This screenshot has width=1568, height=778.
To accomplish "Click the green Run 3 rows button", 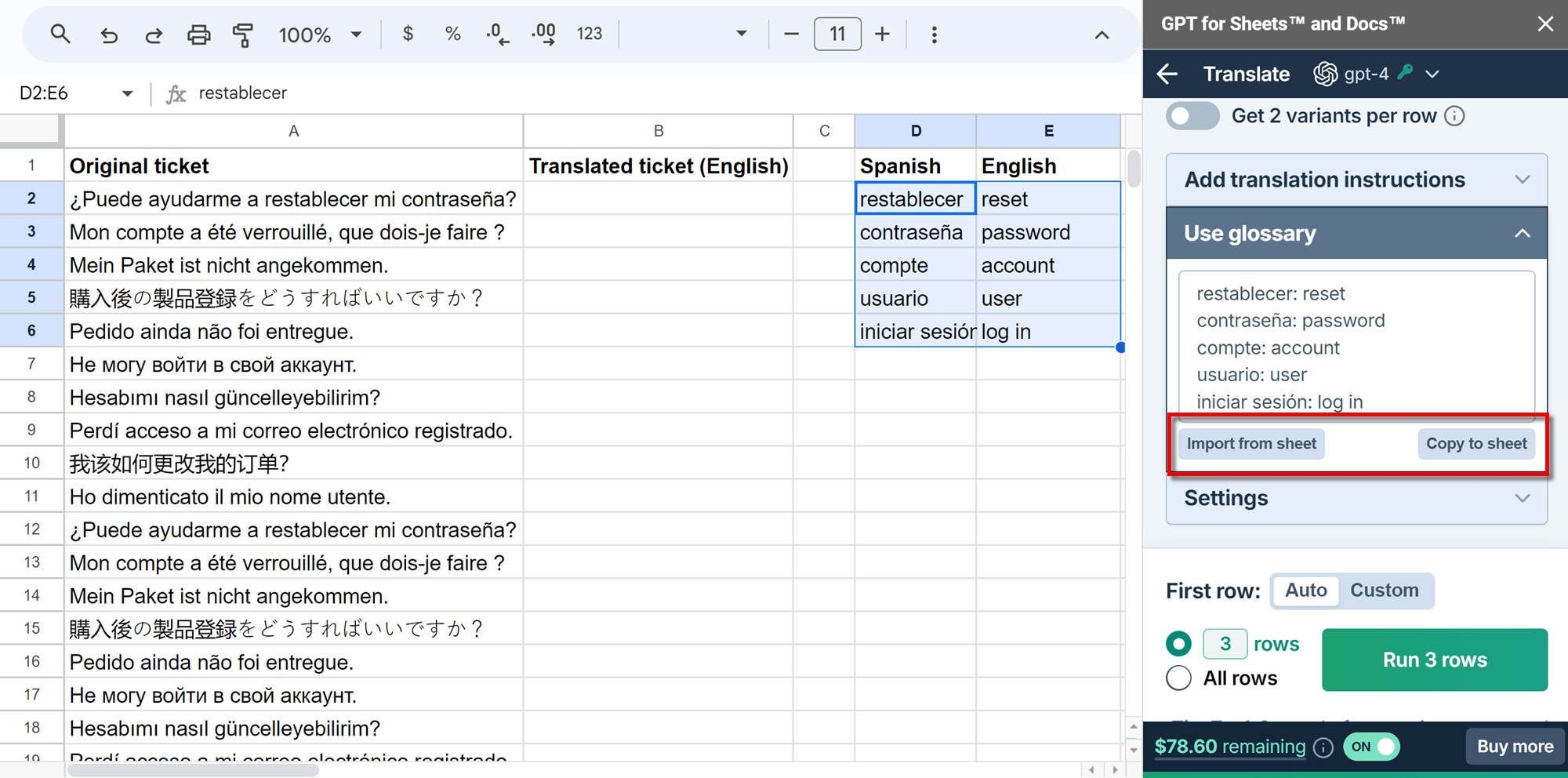I will (1435, 660).
